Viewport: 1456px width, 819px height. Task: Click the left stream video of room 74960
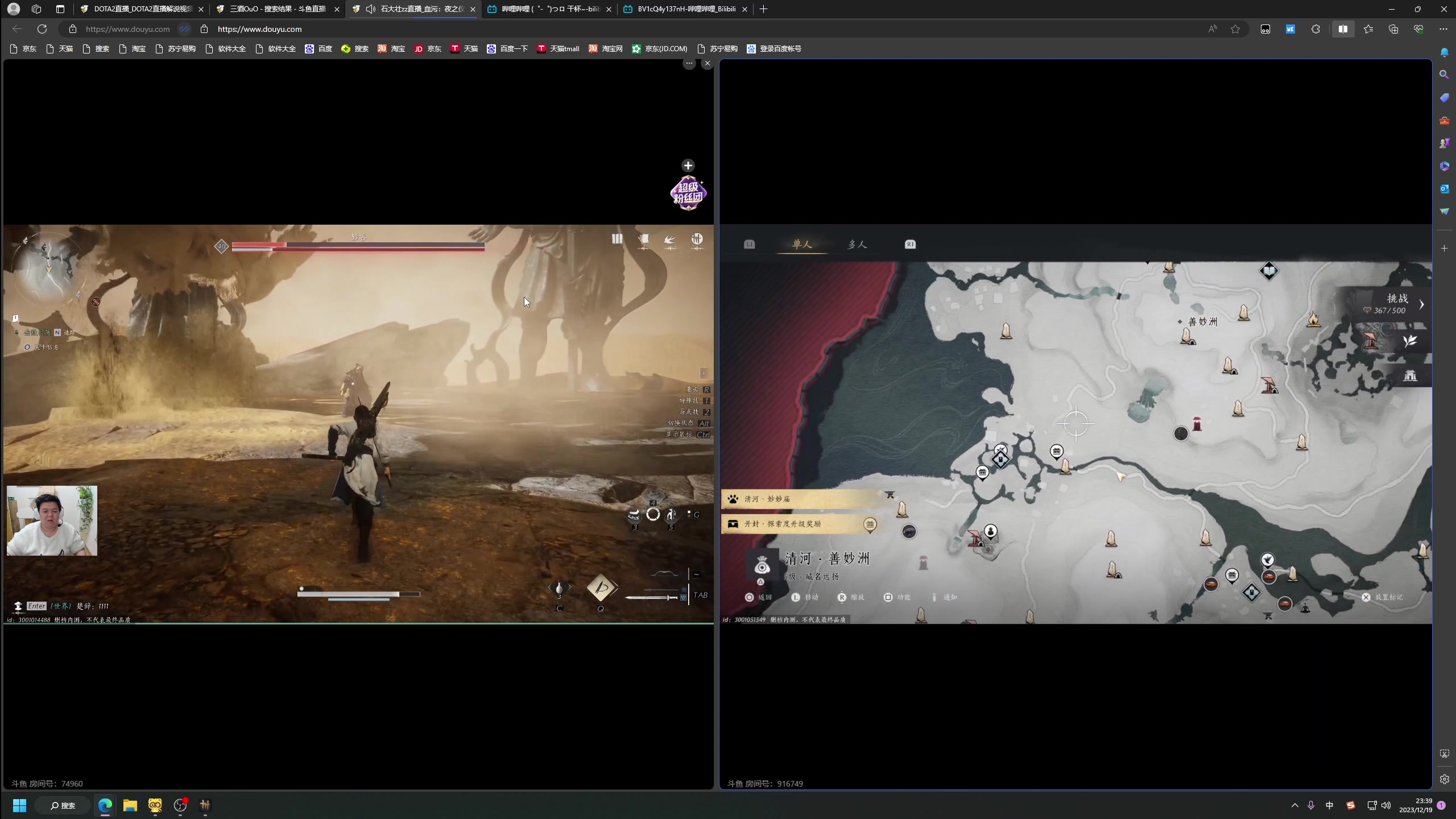click(x=358, y=424)
